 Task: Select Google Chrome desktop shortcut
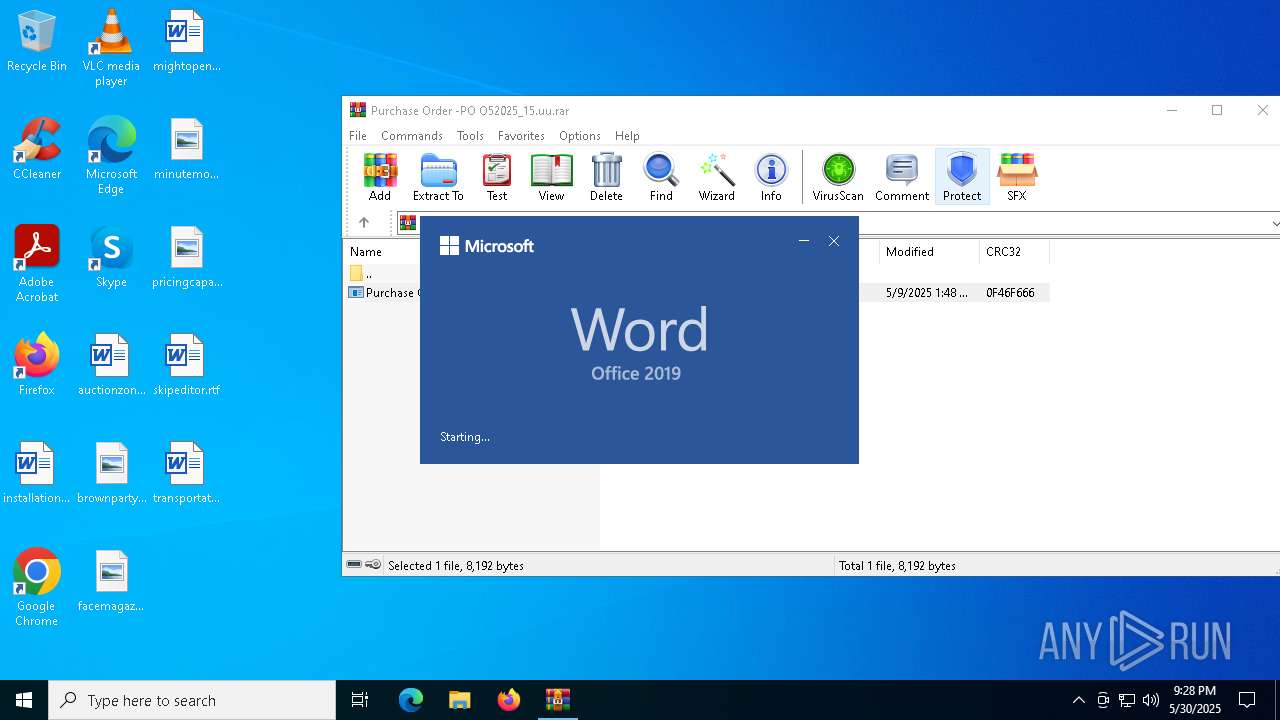37,588
